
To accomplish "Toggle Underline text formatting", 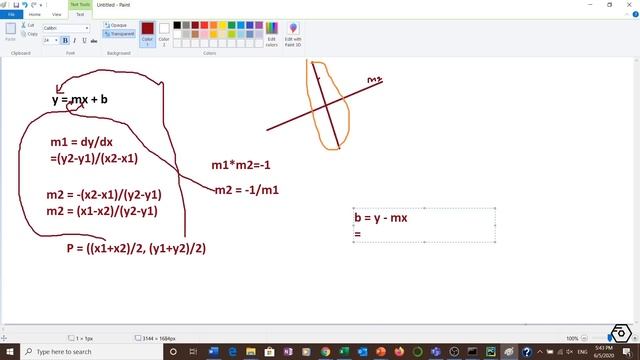I will coord(84,40).
